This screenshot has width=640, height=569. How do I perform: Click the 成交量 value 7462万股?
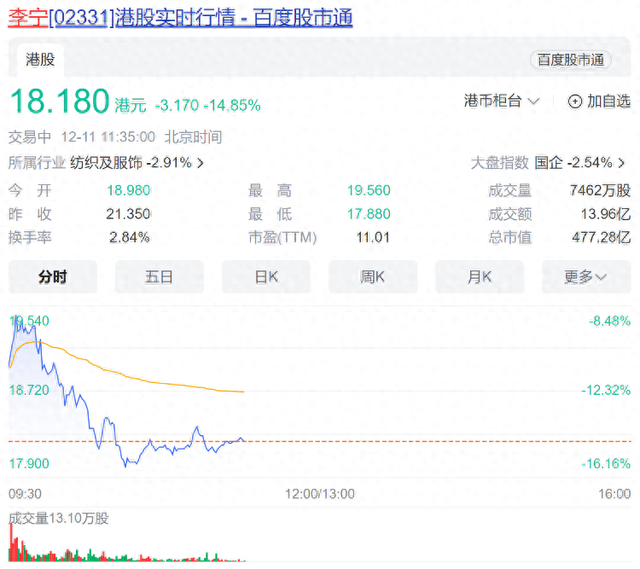pyautogui.click(x=600, y=190)
